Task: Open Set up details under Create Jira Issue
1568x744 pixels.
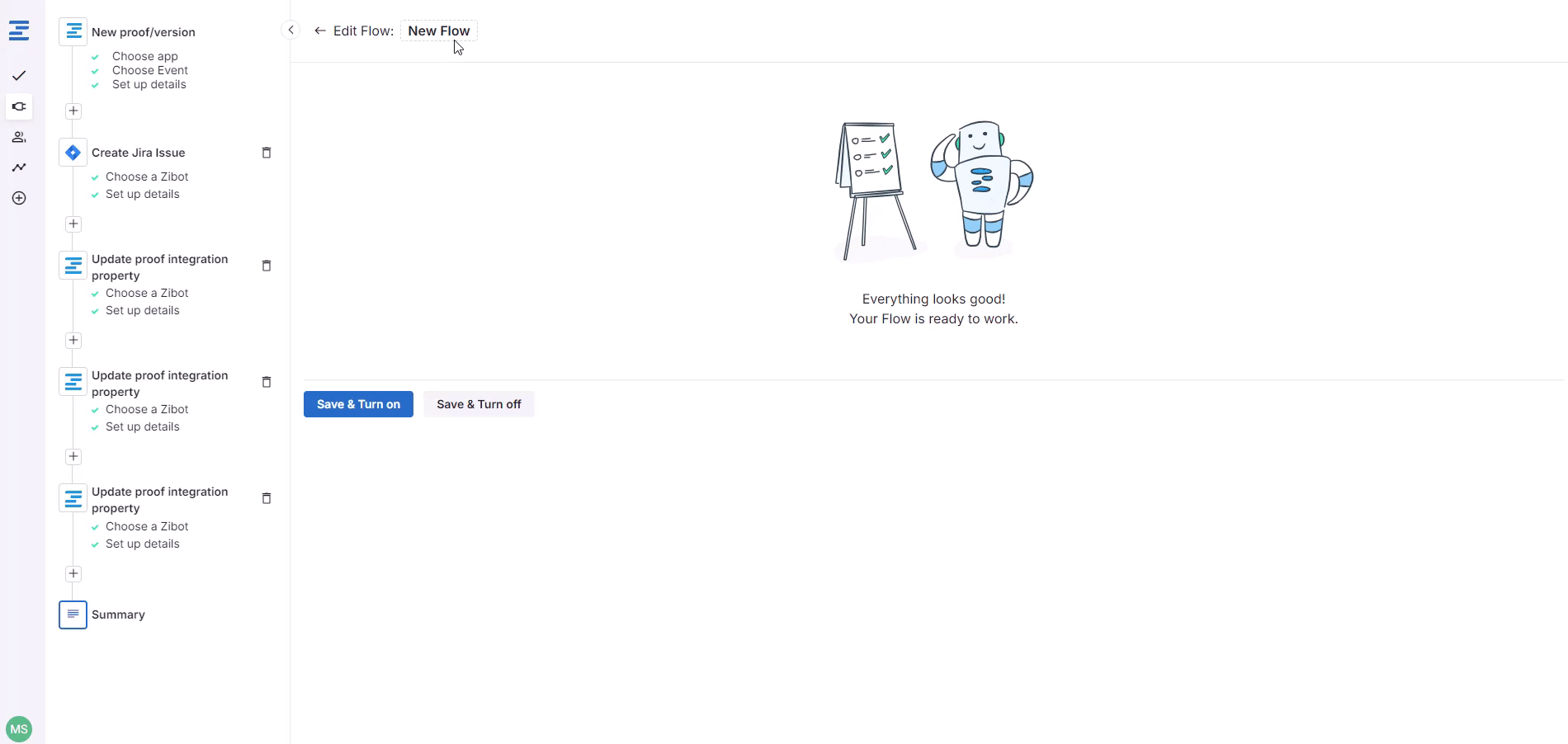Action: [x=142, y=194]
